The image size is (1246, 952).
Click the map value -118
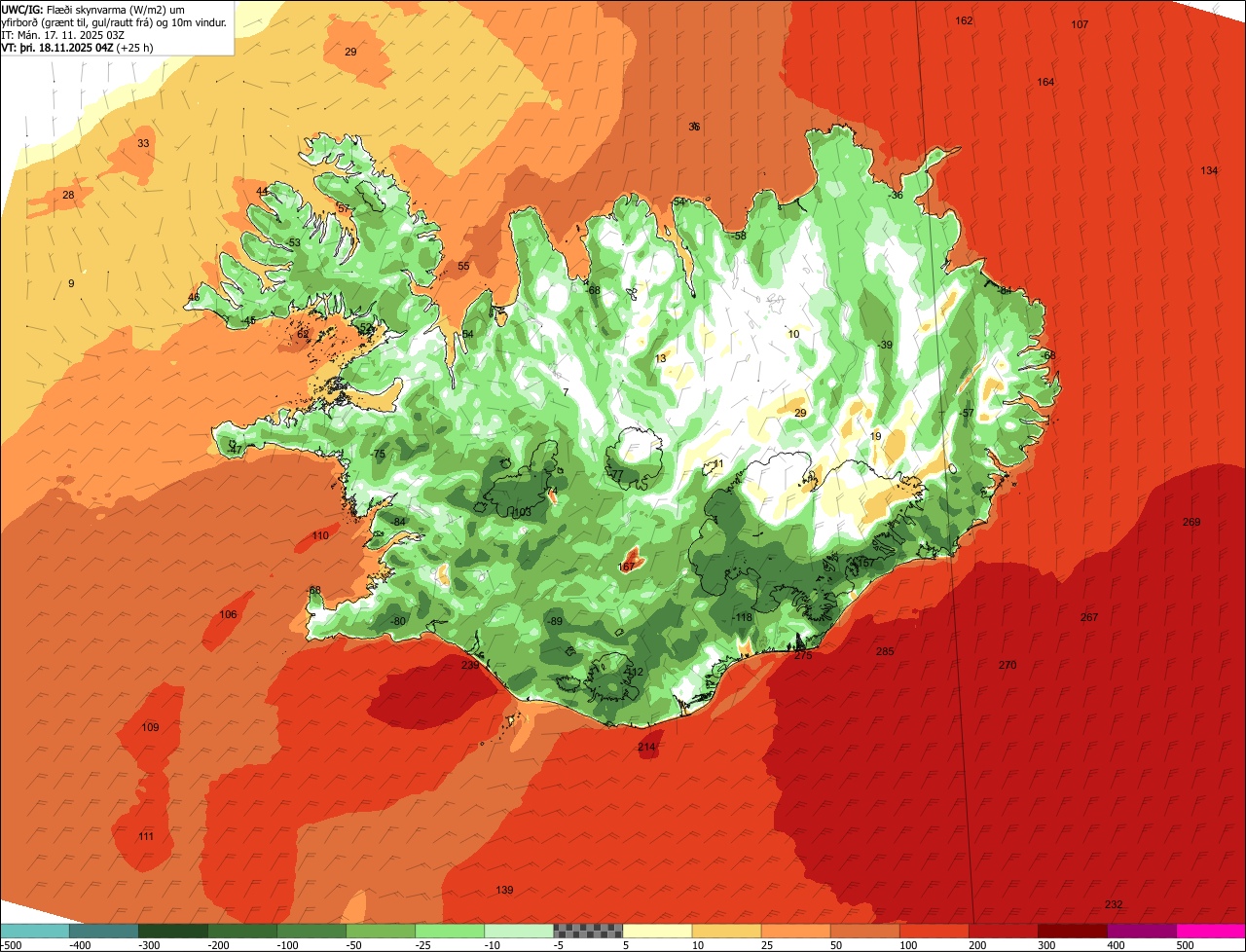742,617
